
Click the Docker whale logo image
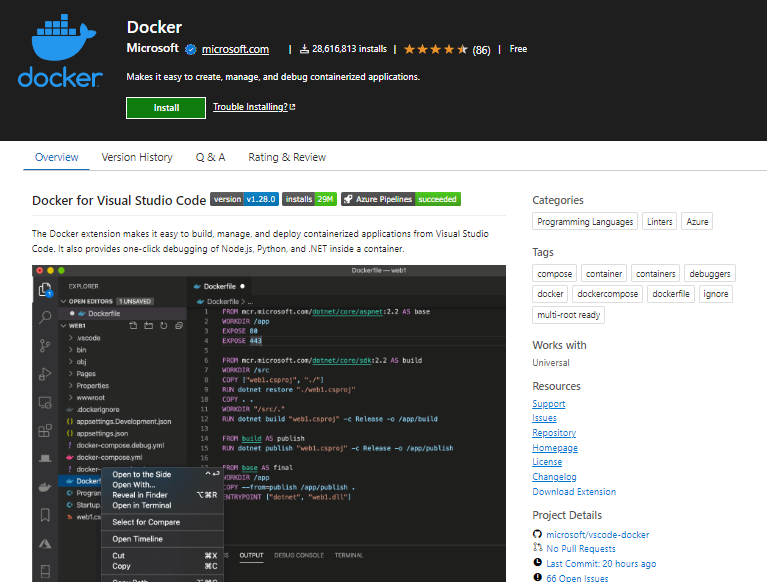60,51
